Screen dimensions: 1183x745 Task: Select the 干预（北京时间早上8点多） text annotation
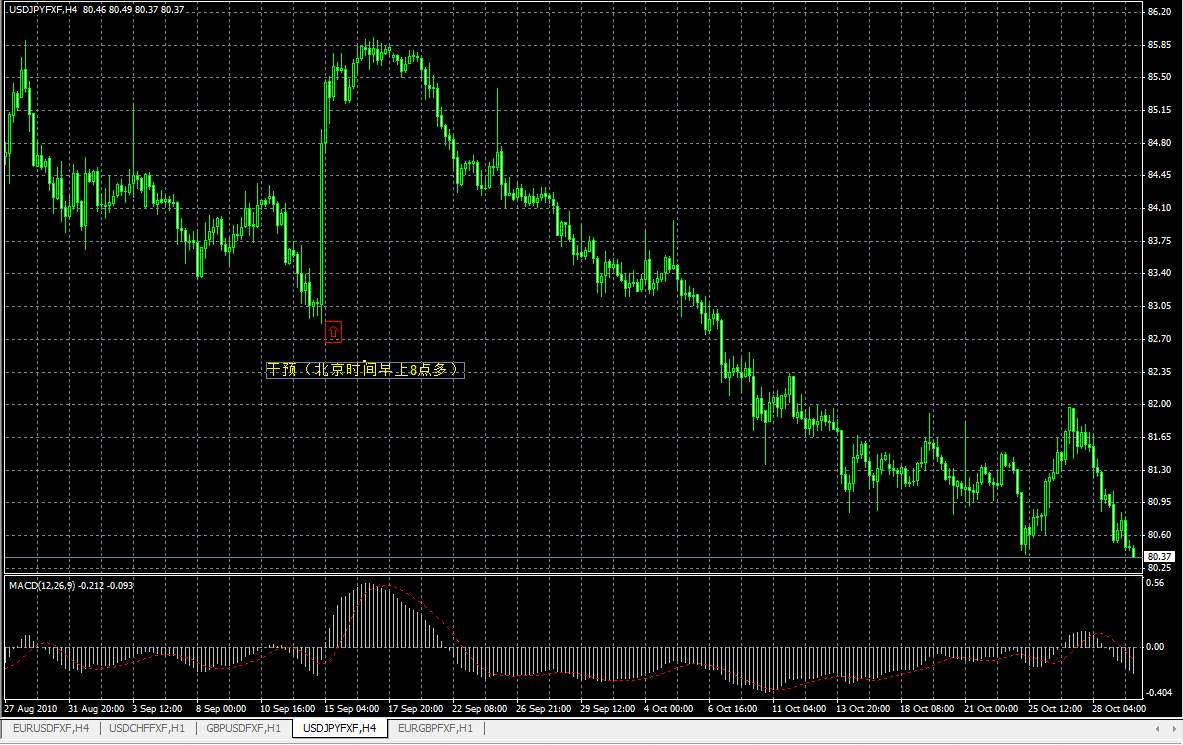coord(365,368)
